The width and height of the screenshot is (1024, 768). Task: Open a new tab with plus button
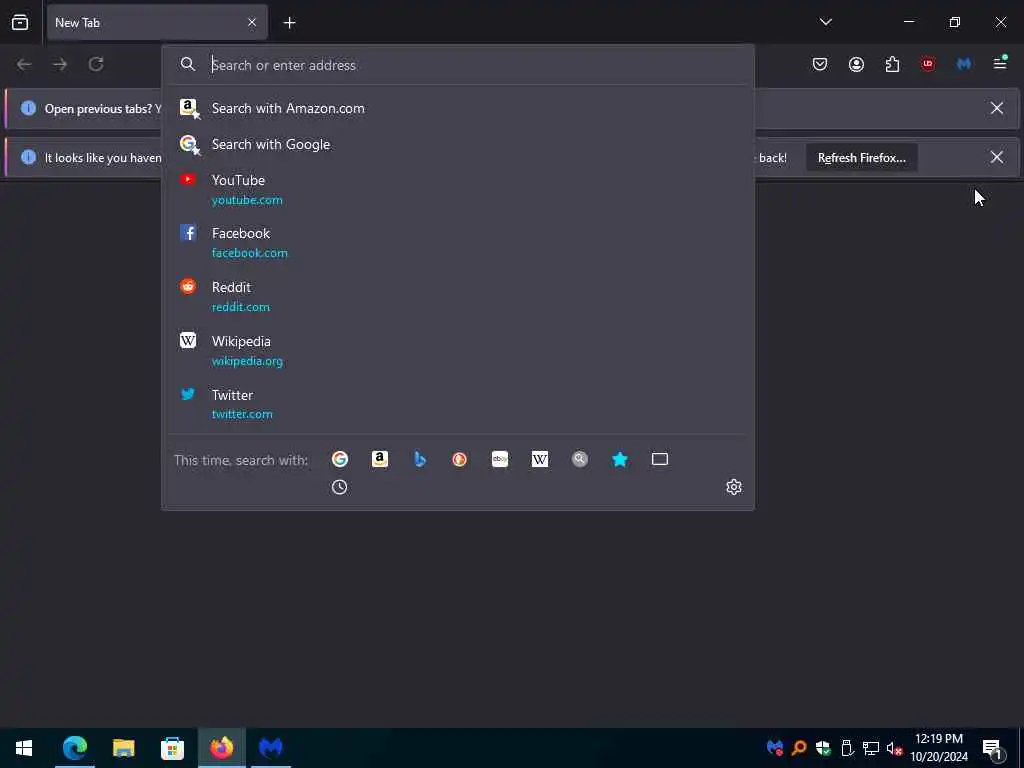coord(289,23)
